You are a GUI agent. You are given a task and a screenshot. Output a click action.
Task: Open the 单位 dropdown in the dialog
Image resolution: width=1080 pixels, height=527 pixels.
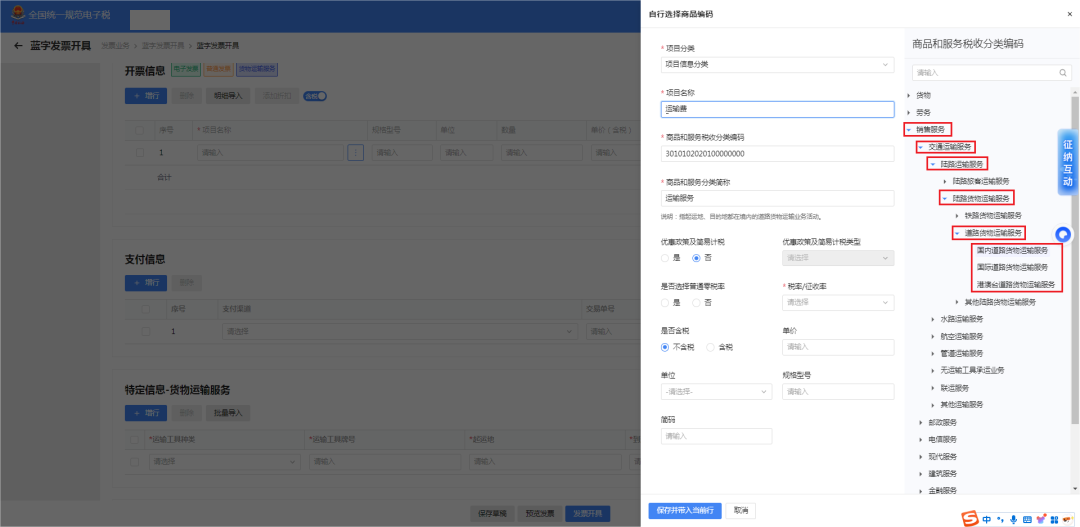click(716, 391)
